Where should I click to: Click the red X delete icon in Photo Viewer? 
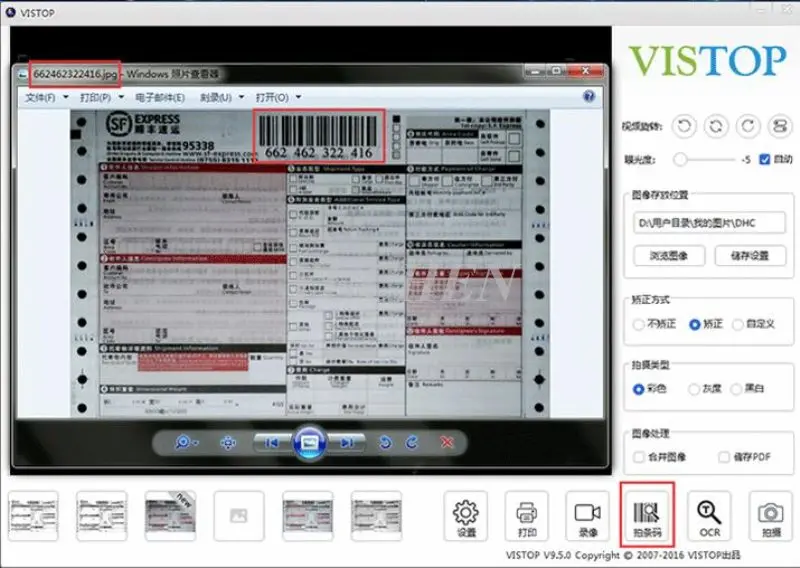click(x=446, y=442)
